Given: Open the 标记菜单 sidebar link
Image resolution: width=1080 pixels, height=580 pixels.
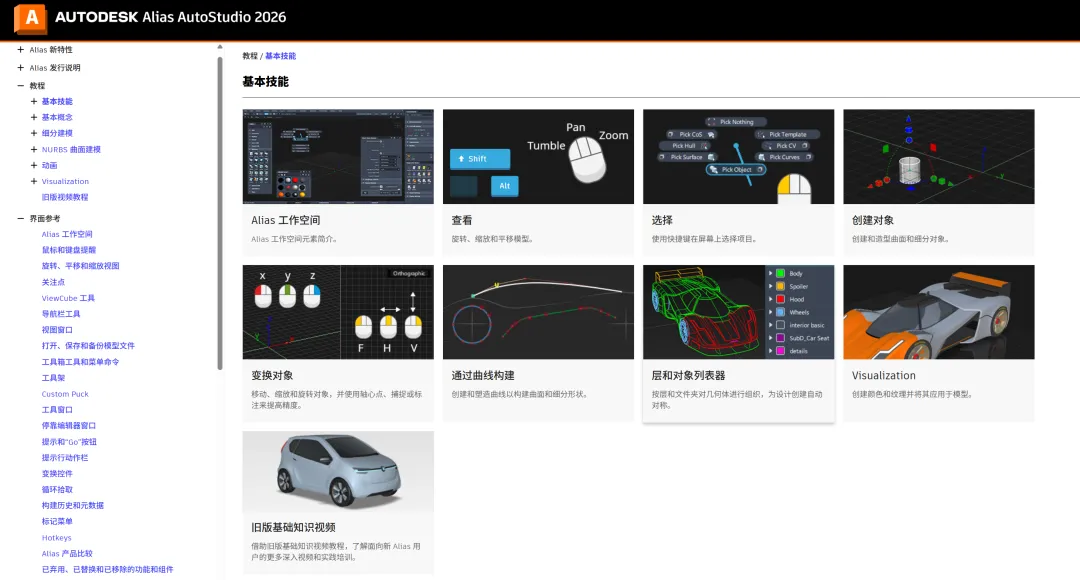Looking at the screenshot, I should click(57, 521).
